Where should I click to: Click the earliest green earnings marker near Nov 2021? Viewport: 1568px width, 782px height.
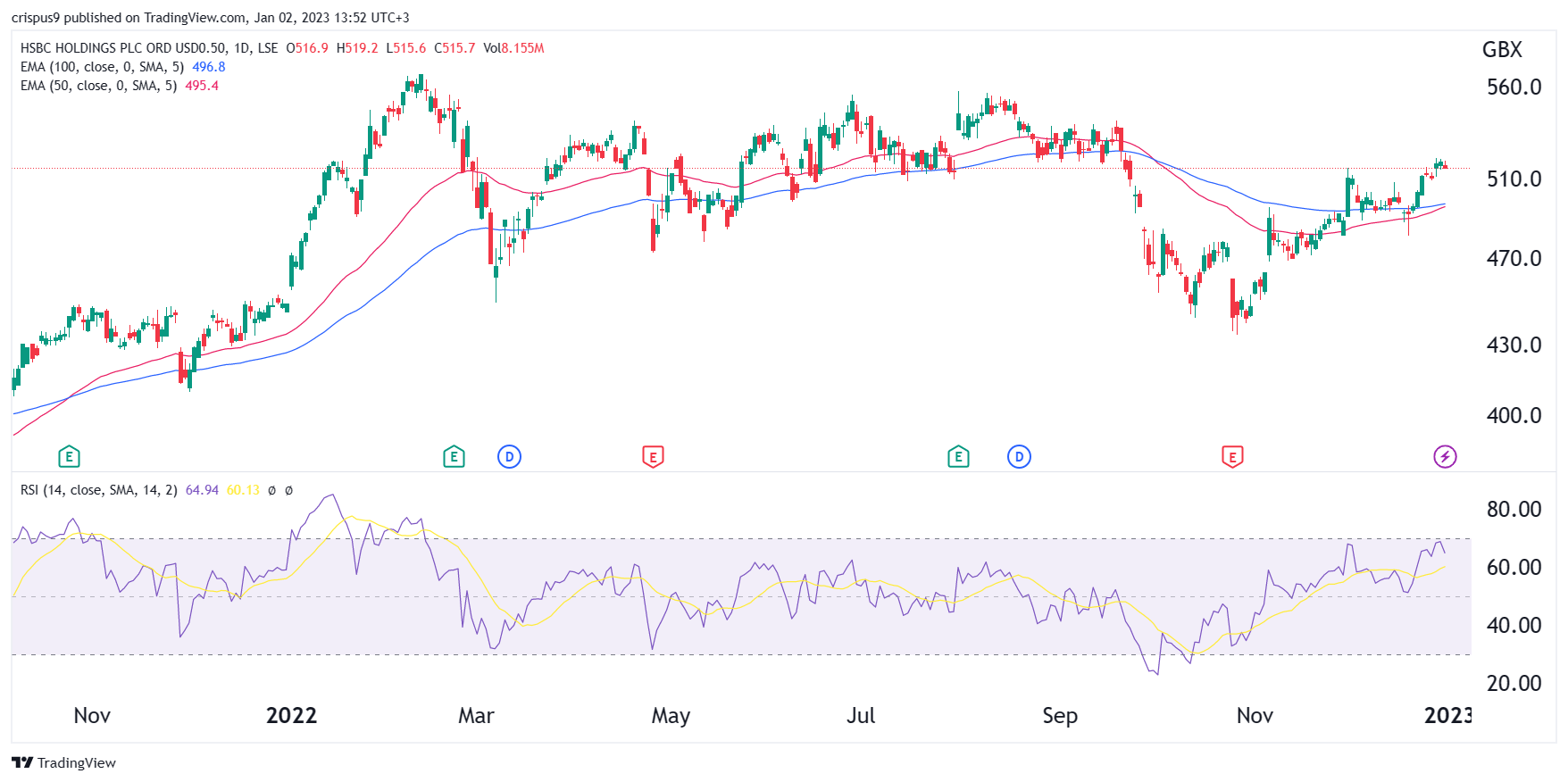69,457
